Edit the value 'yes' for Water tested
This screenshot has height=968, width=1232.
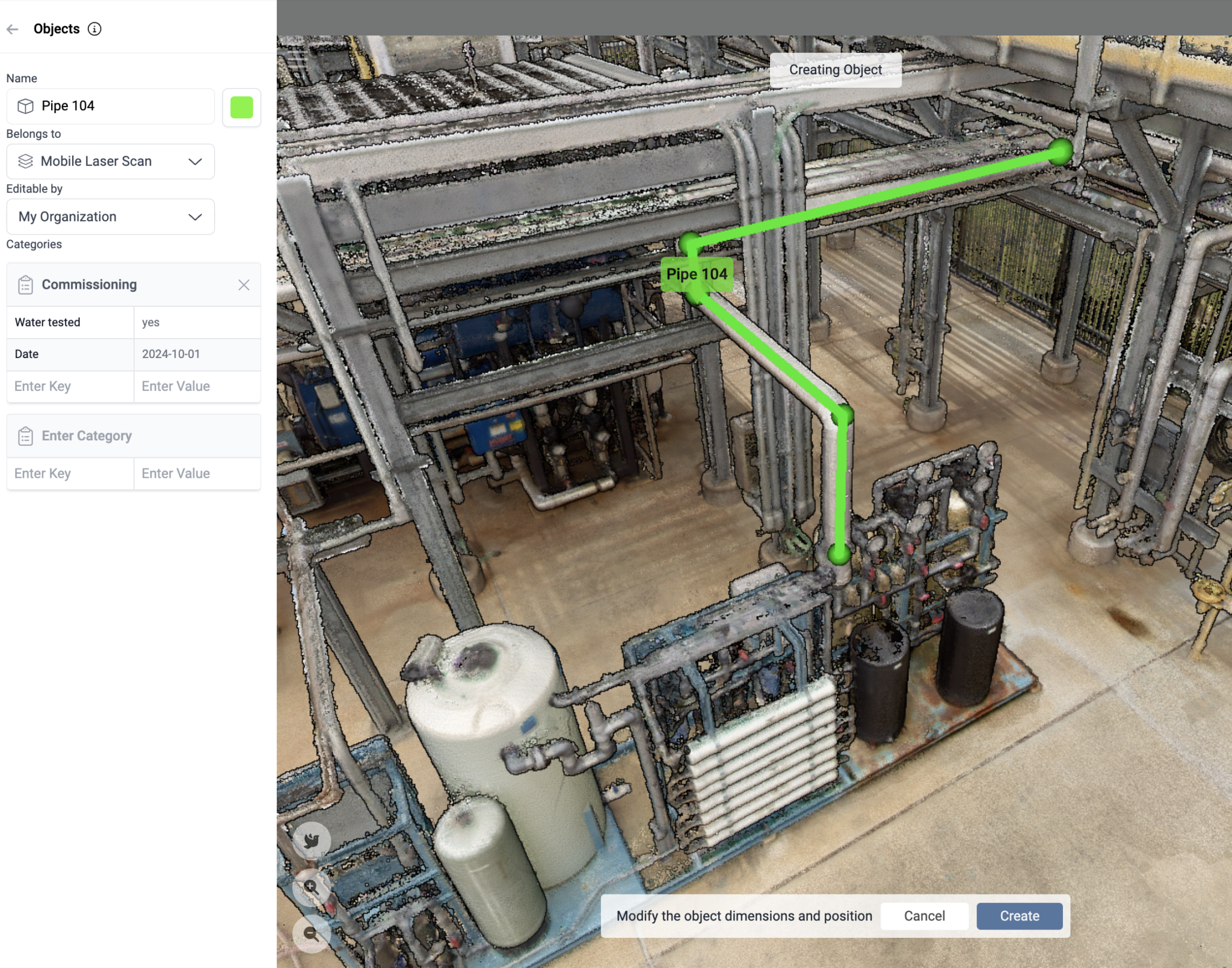[197, 322]
